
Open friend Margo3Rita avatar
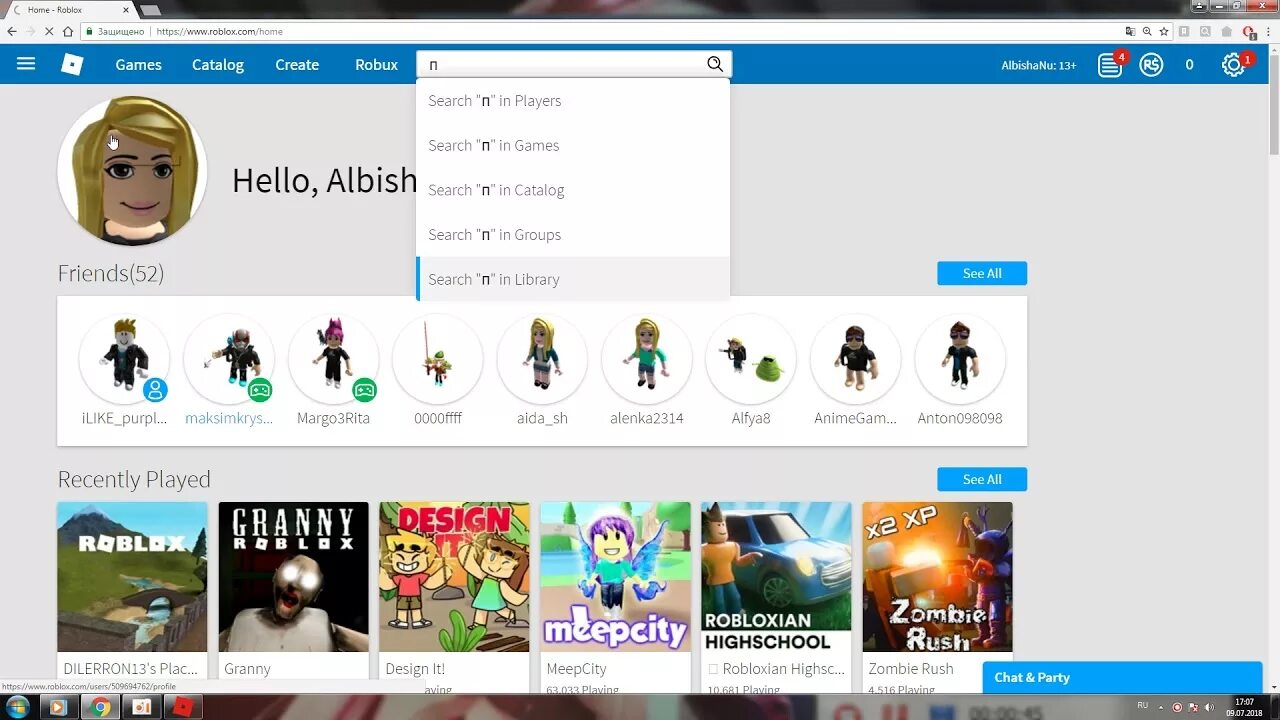[333, 359]
